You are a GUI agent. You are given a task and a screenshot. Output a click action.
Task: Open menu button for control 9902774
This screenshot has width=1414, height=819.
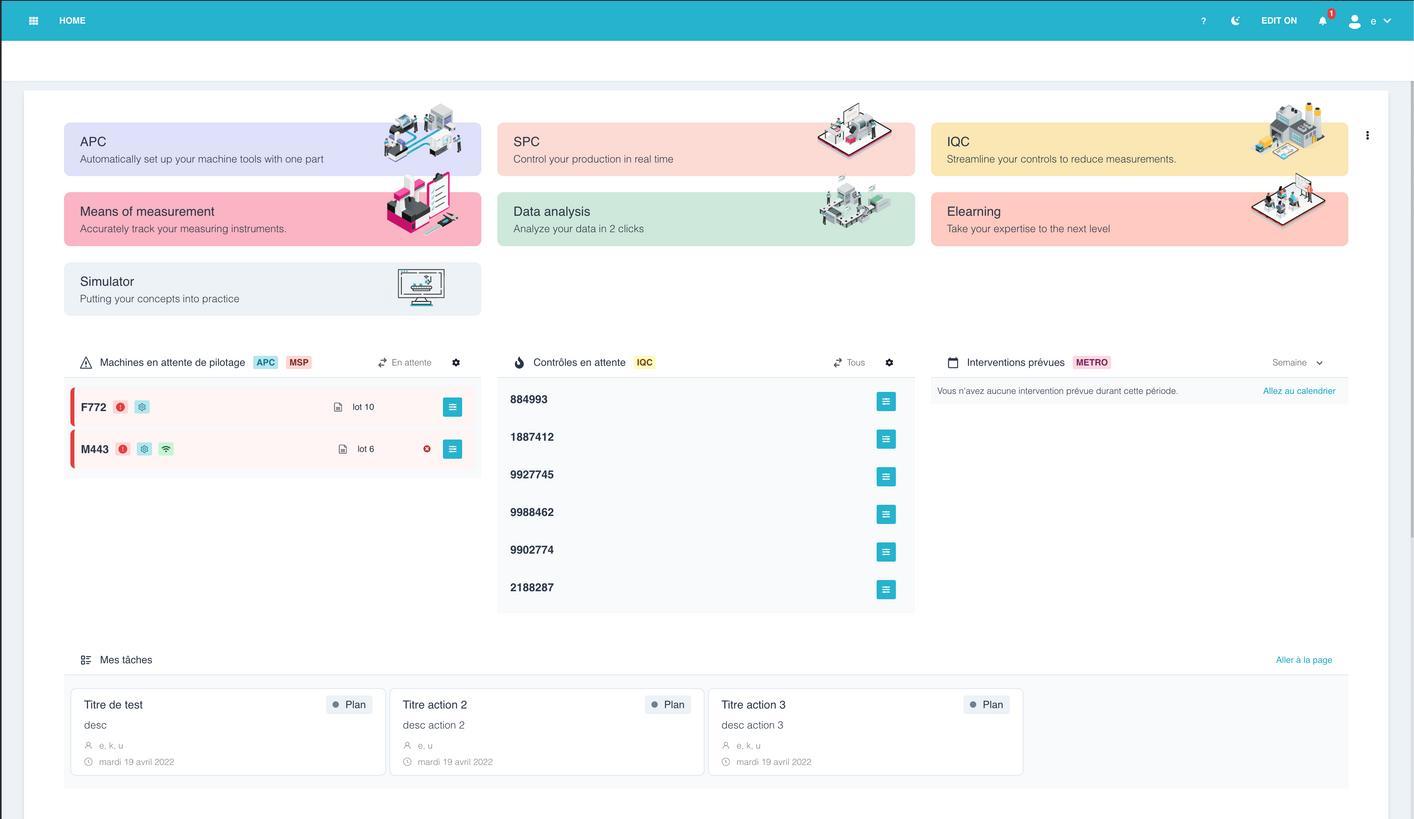click(885, 552)
